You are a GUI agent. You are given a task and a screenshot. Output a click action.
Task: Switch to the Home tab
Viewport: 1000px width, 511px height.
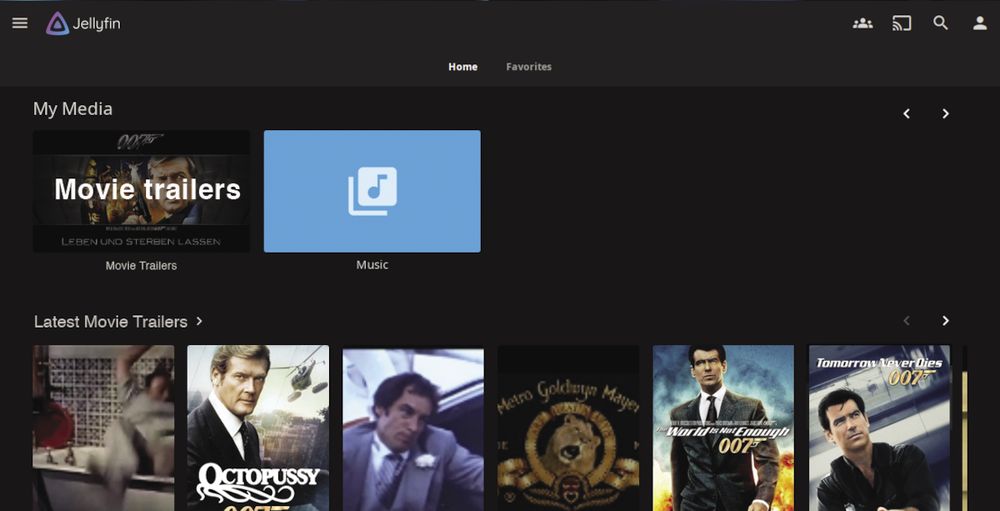462,66
